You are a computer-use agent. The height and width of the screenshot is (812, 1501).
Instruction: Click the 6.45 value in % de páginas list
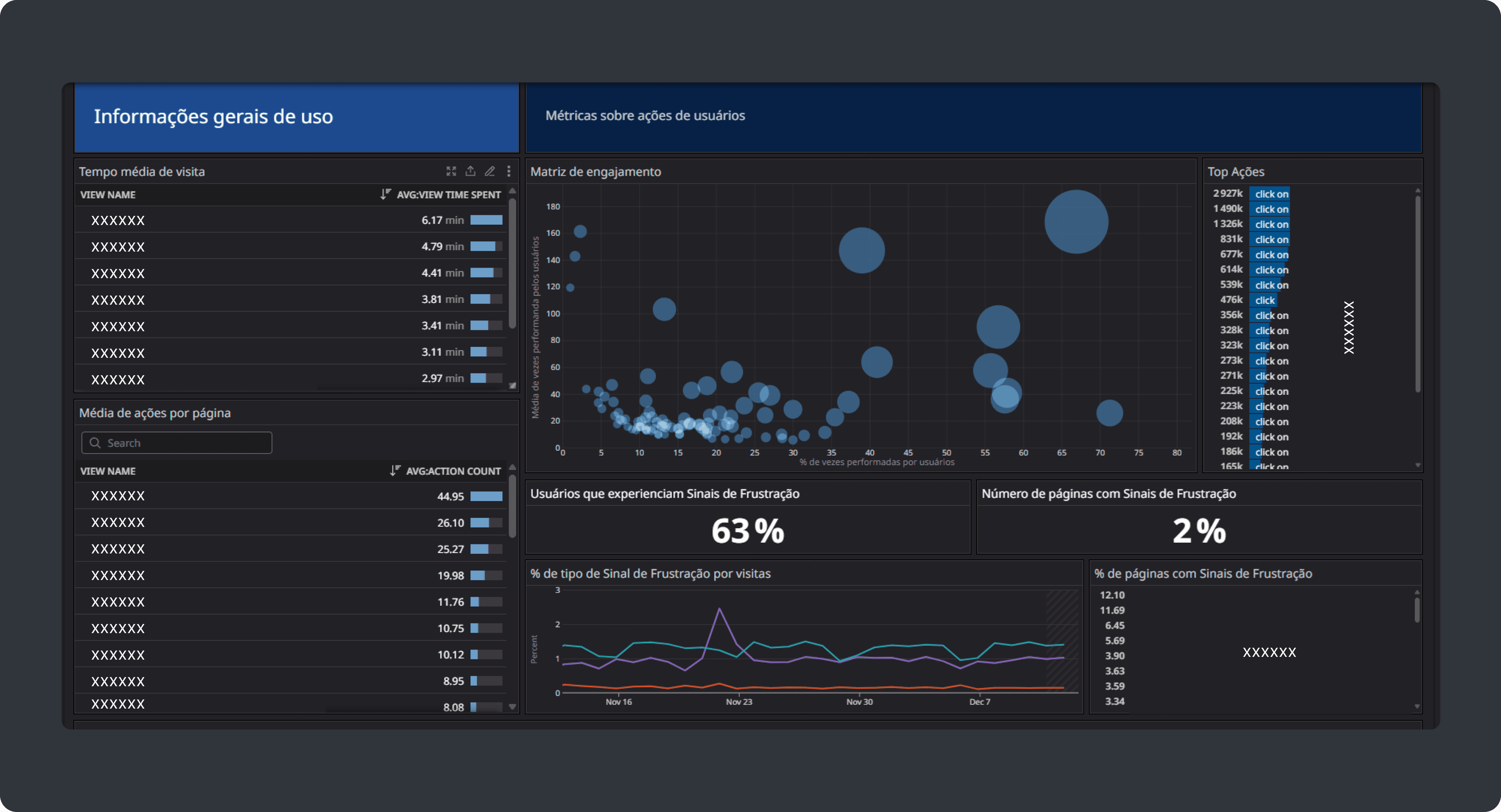point(1115,625)
